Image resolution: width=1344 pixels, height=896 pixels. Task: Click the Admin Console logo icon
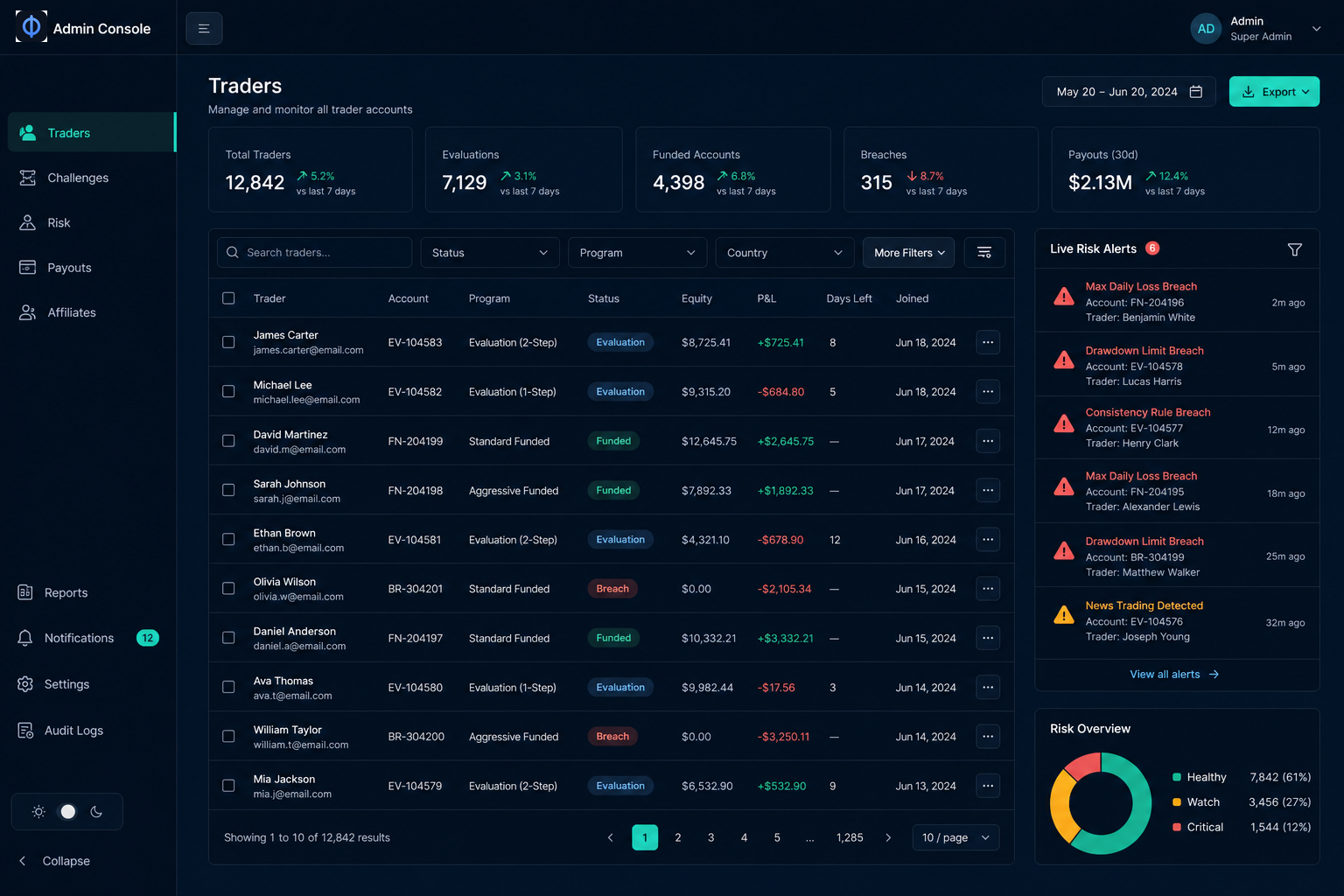point(31,27)
